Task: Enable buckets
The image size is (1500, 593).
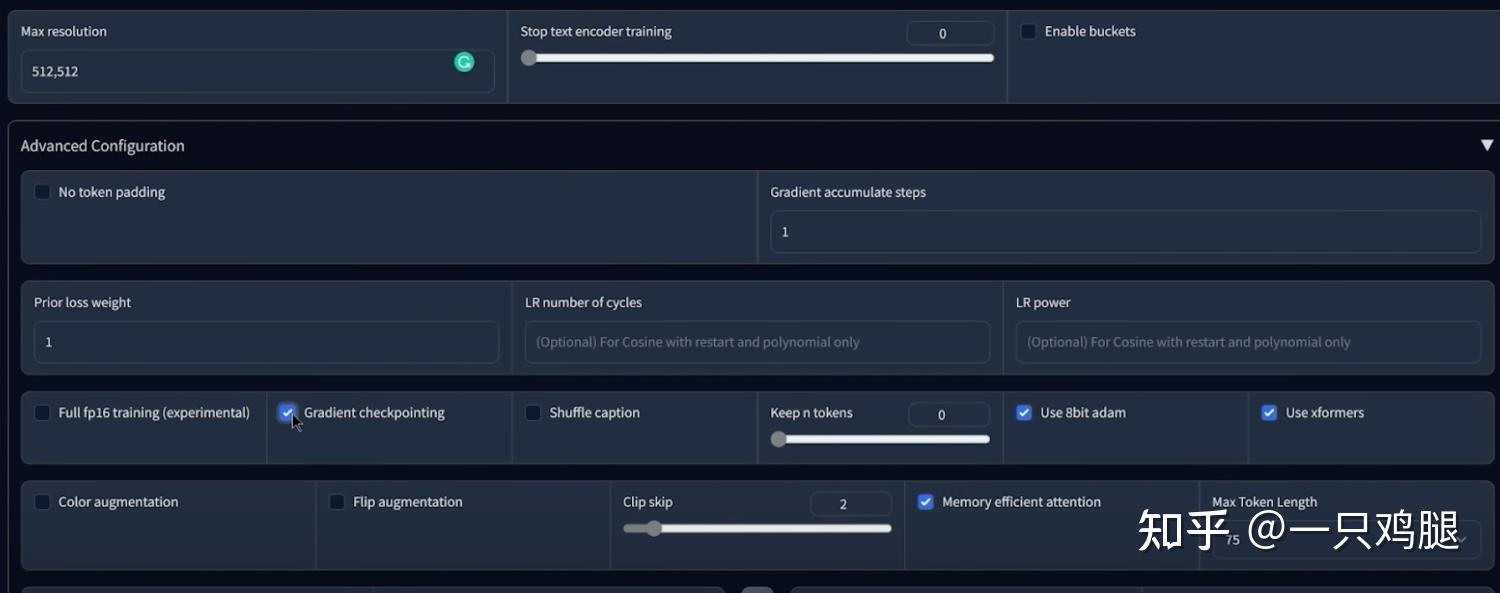Action: [1028, 31]
